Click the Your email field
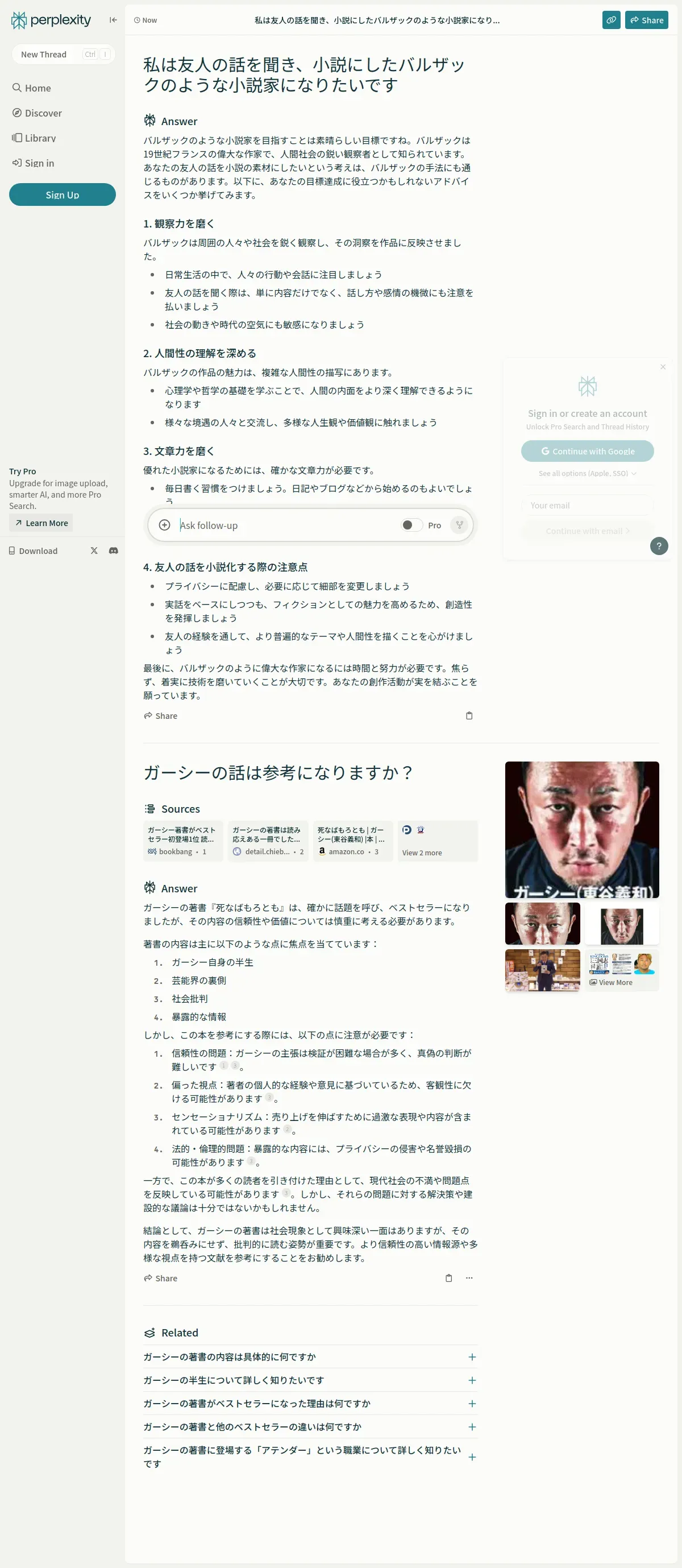682x1568 pixels. coord(587,505)
